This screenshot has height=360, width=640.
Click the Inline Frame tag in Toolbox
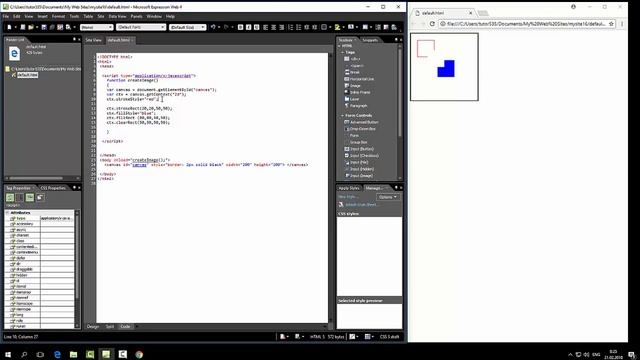pyautogui.click(x=358, y=92)
